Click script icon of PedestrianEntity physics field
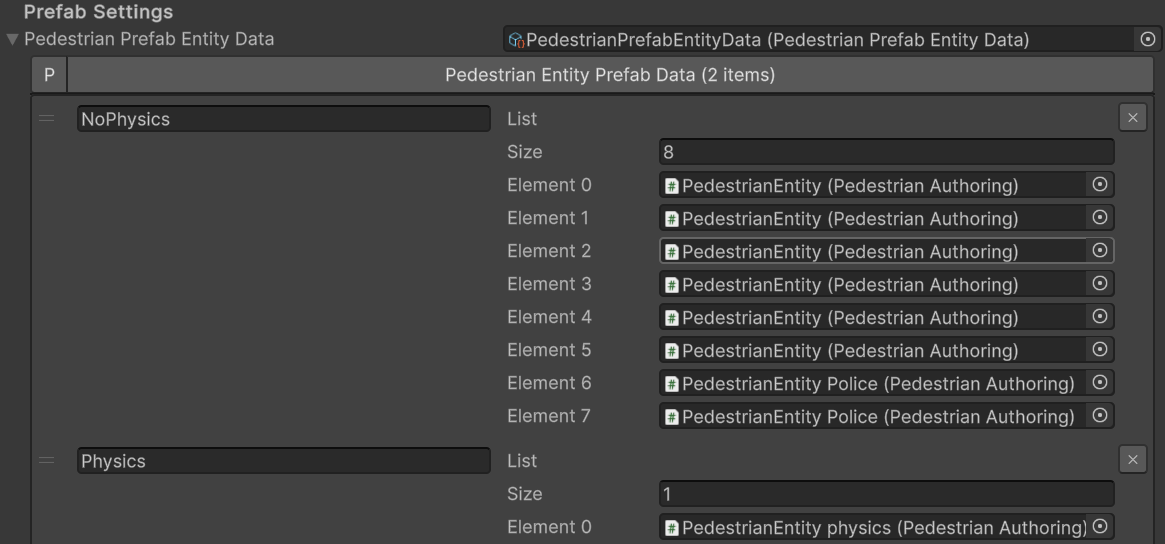The width and height of the screenshot is (1165, 544). point(672,528)
